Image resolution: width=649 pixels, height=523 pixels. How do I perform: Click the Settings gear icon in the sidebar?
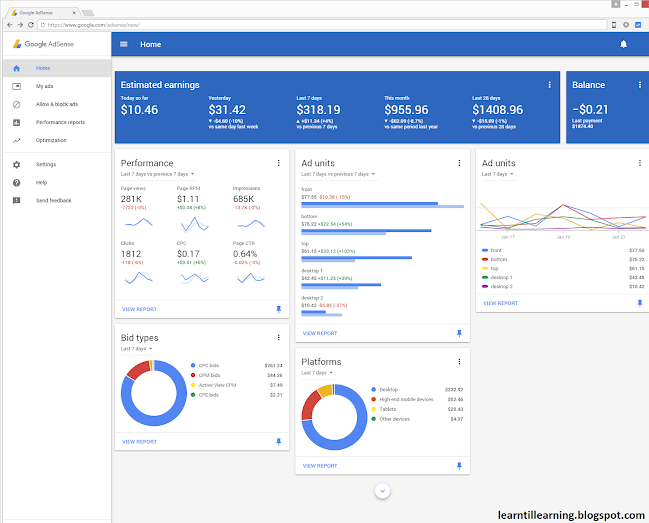(17, 165)
